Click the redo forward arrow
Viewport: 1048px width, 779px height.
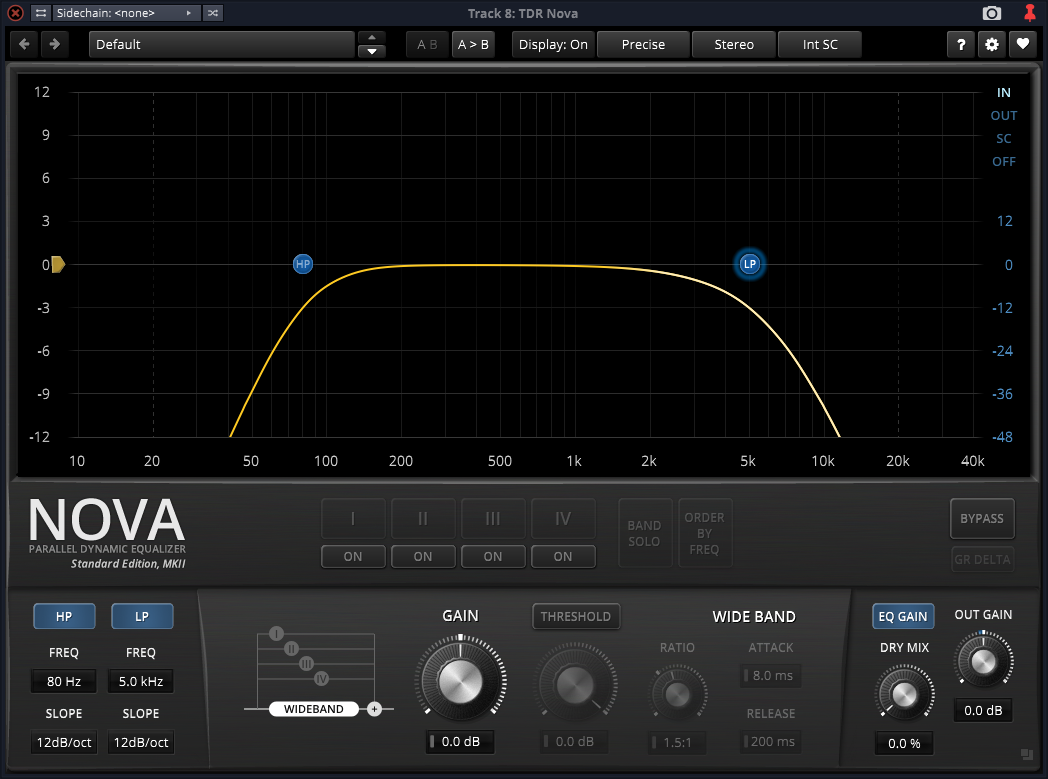[54, 44]
